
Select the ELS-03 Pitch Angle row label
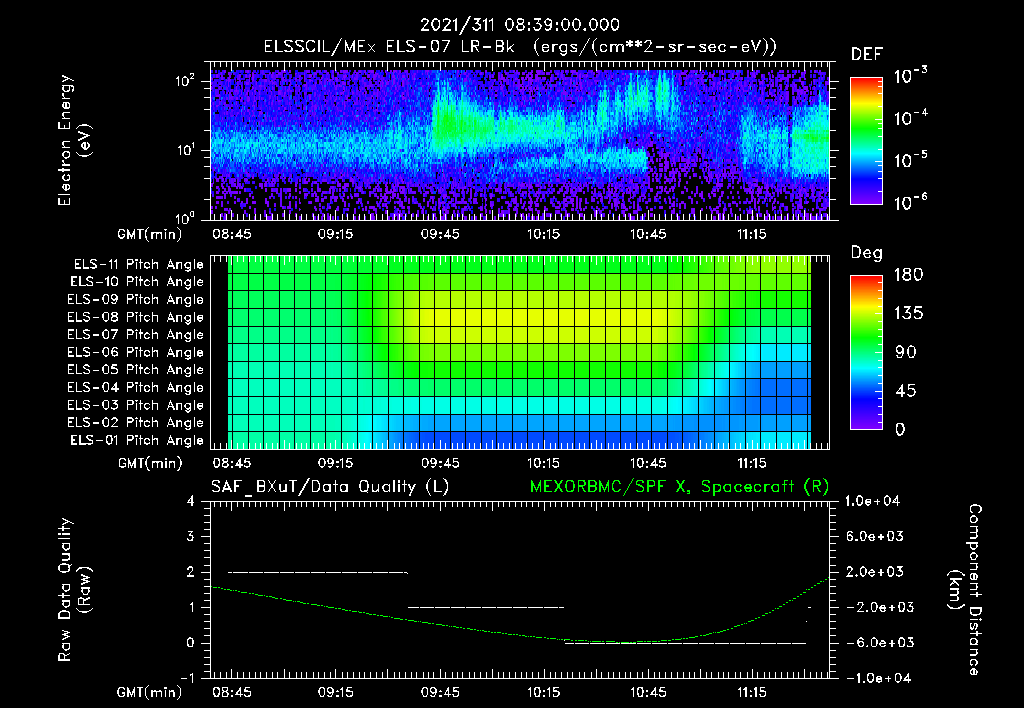coord(136,405)
